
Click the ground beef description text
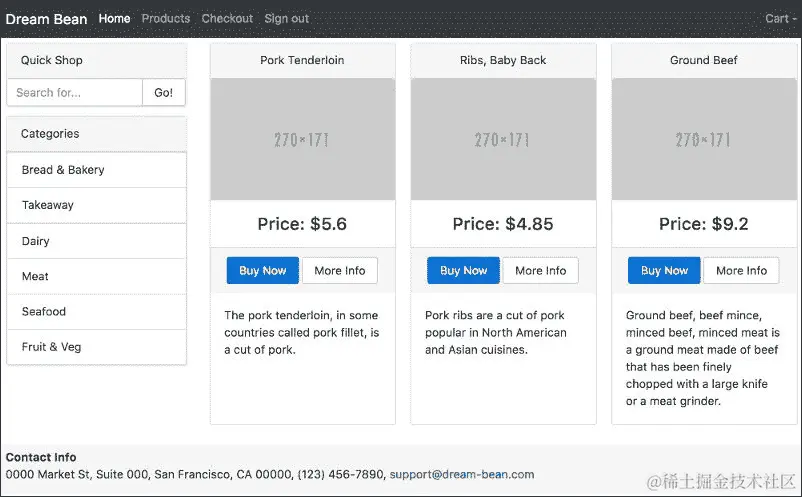[703, 358]
